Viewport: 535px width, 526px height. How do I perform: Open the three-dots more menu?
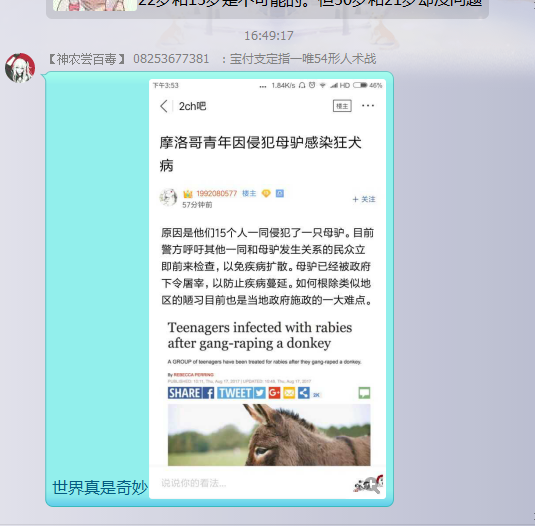click(x=368, y=106)
